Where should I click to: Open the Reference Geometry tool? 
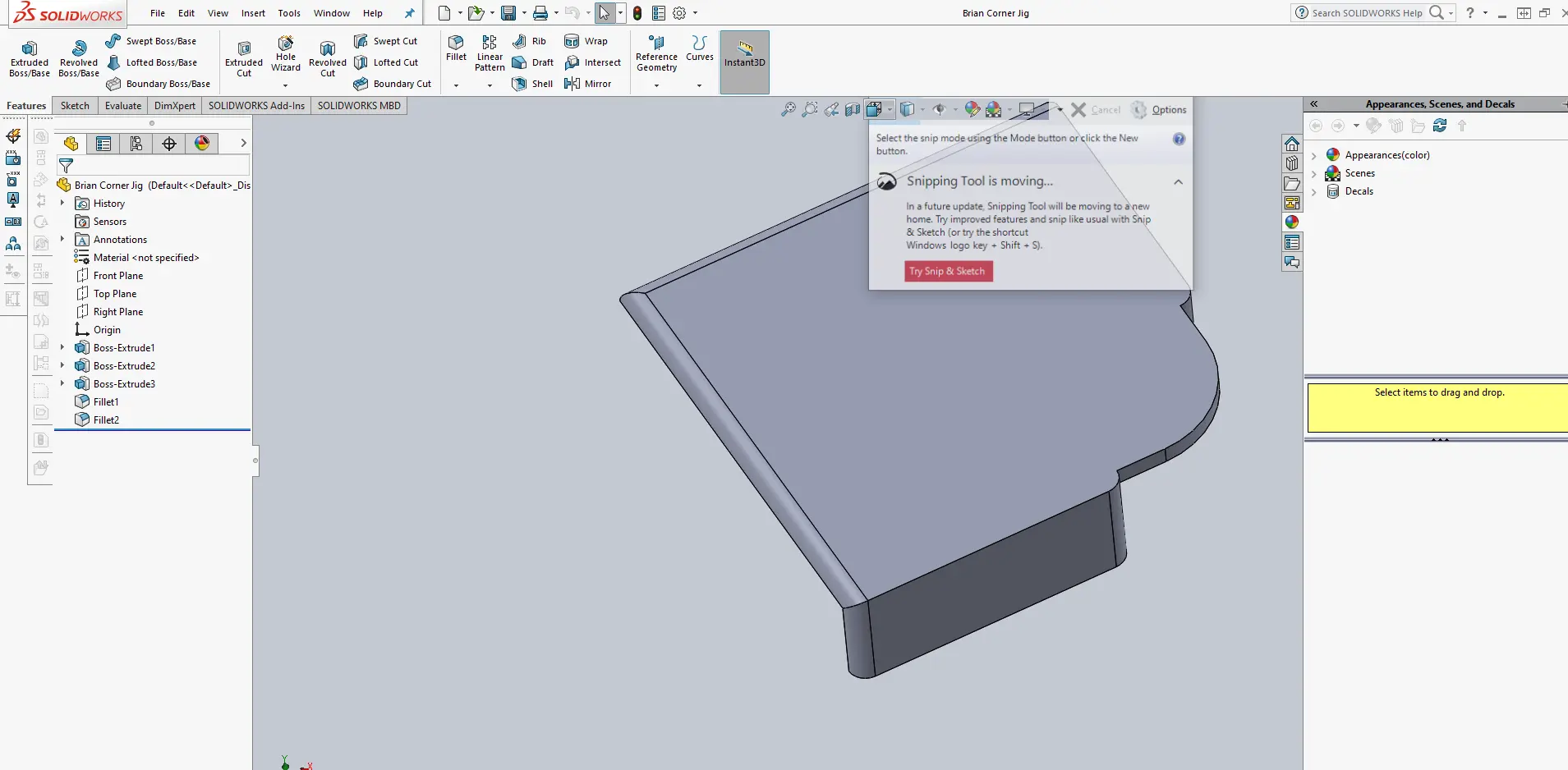[656, 54]
